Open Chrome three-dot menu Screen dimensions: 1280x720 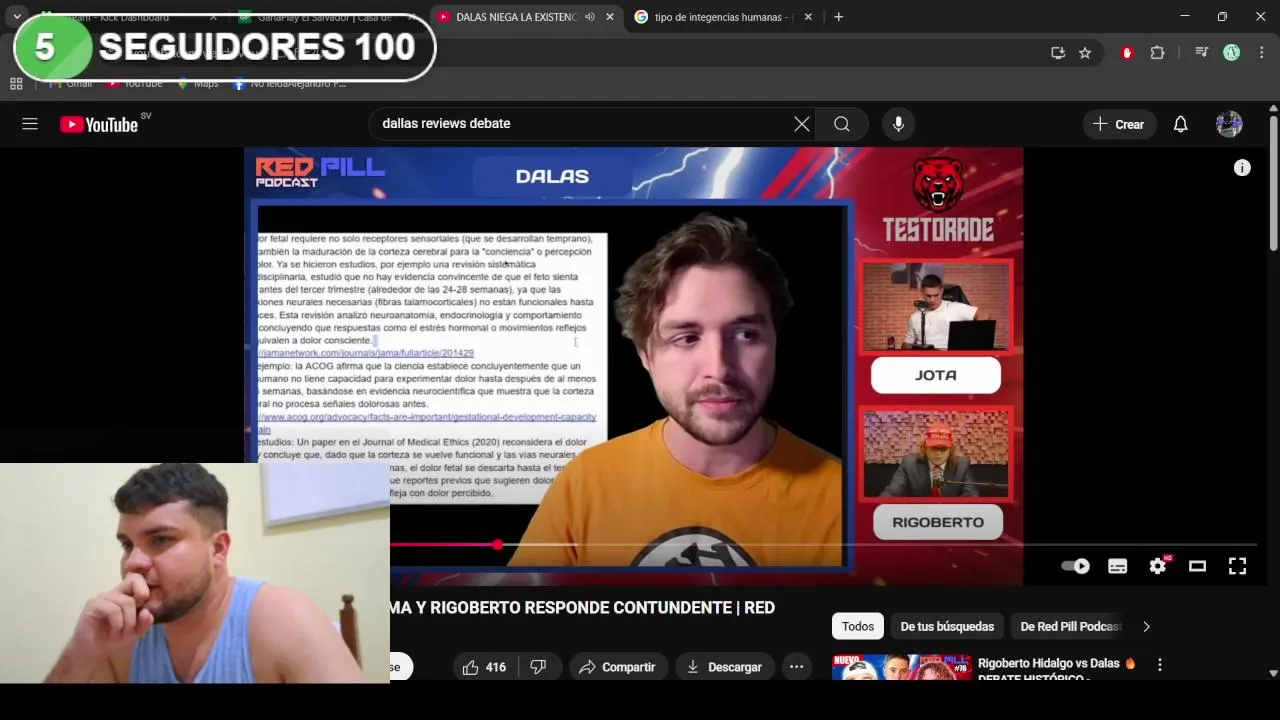click(x=1262, y=53)
